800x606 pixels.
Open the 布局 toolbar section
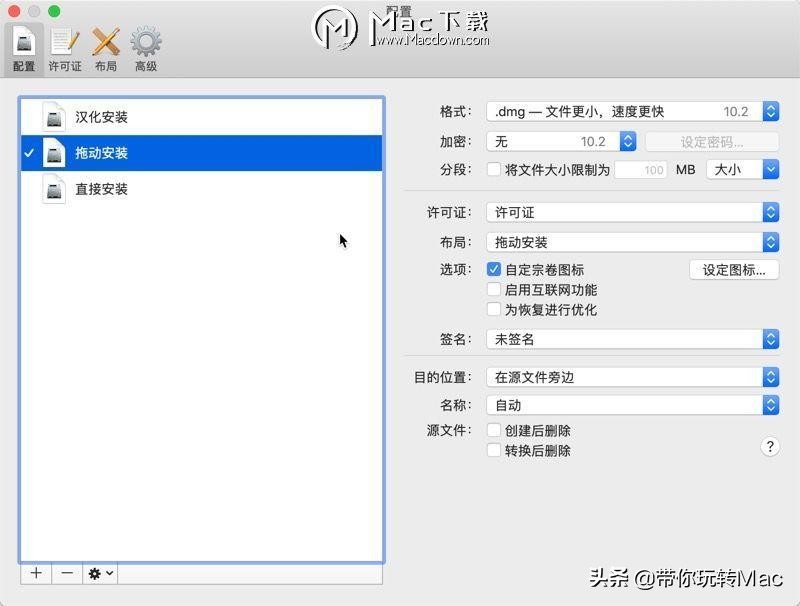(x=105, y=45)
